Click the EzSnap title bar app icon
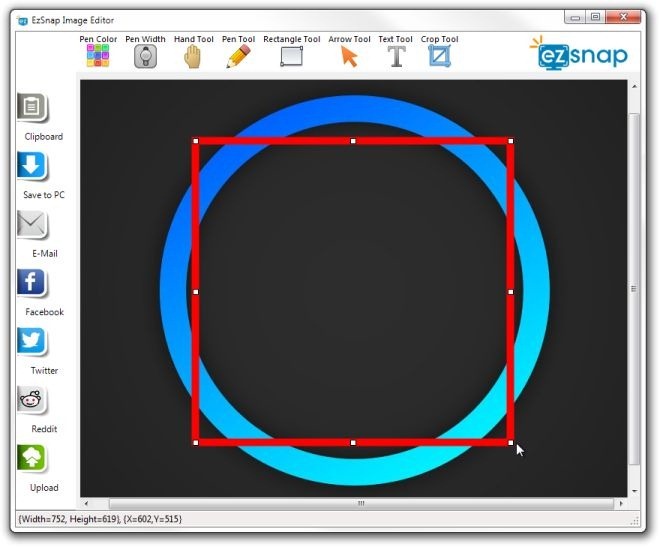Viewport: 660px width, 547px height. 22,21
